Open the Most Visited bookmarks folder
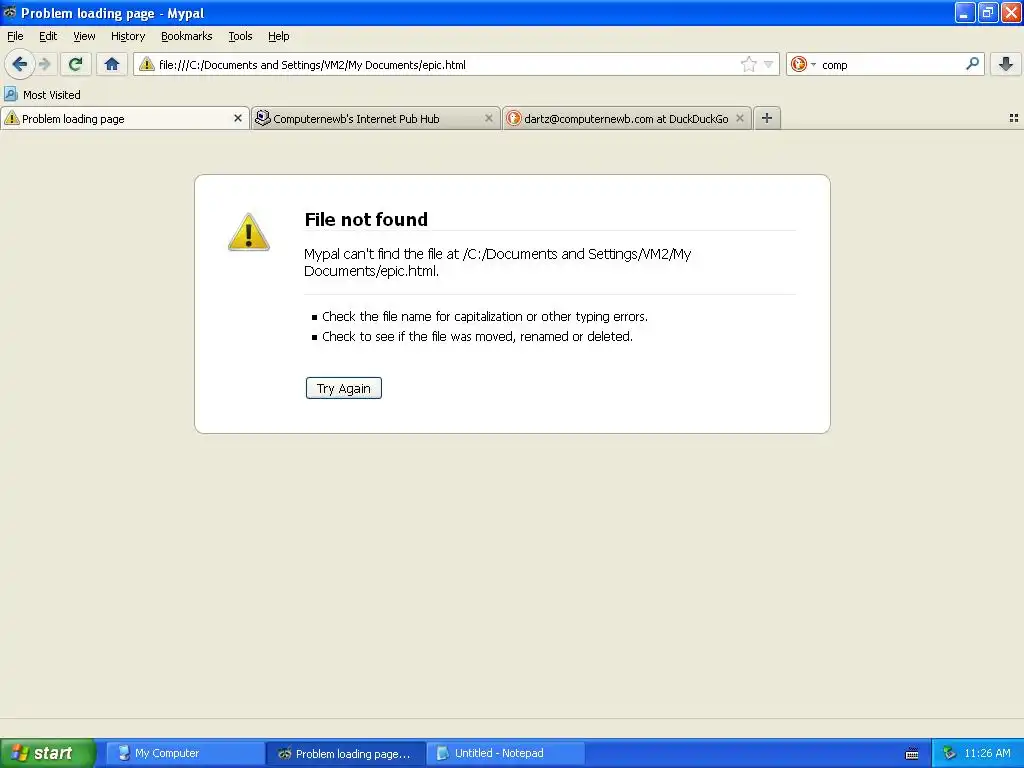 (x=42, y=95)
